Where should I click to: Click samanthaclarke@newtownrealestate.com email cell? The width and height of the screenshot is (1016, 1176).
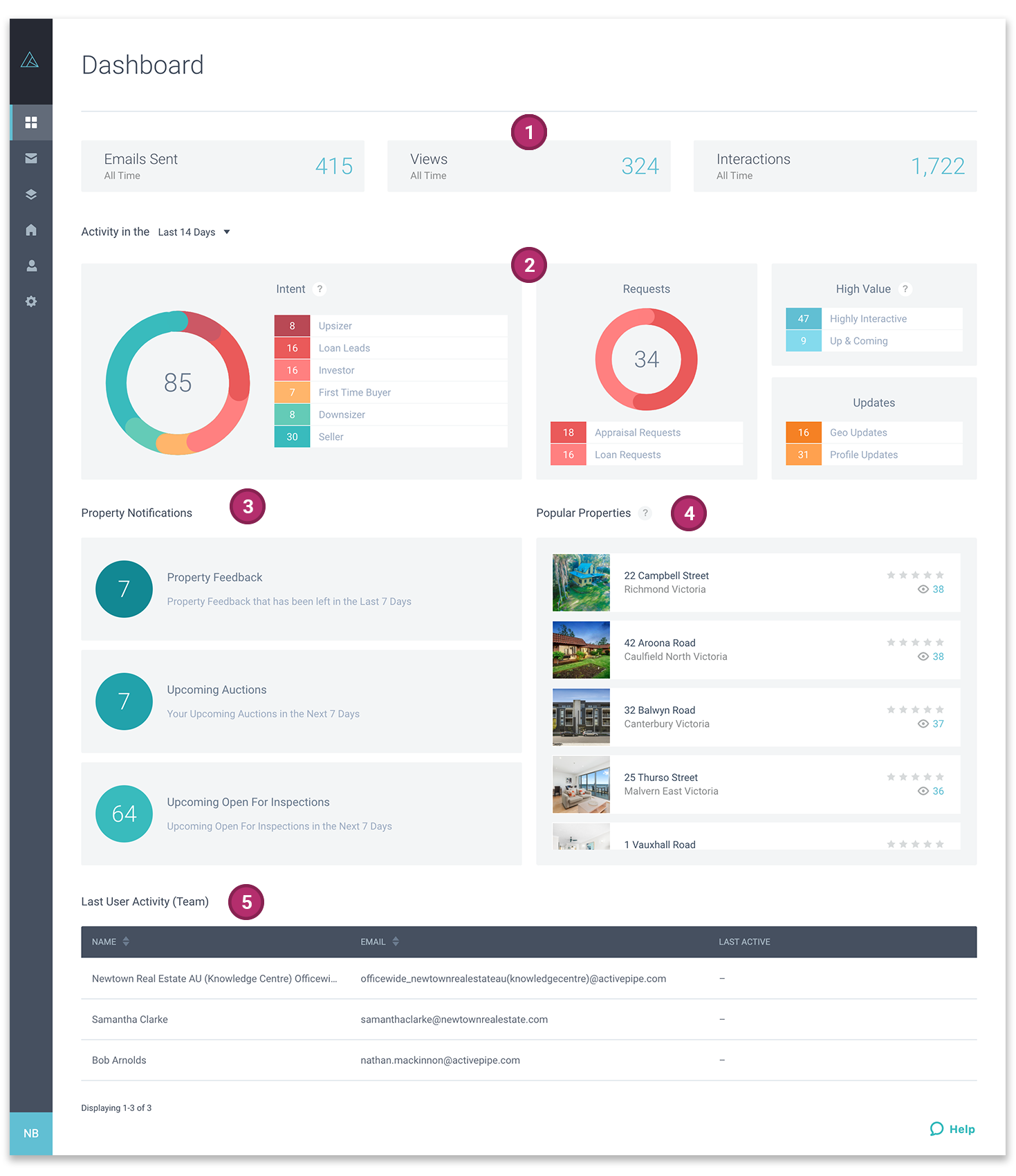(x=454, y=1019)
